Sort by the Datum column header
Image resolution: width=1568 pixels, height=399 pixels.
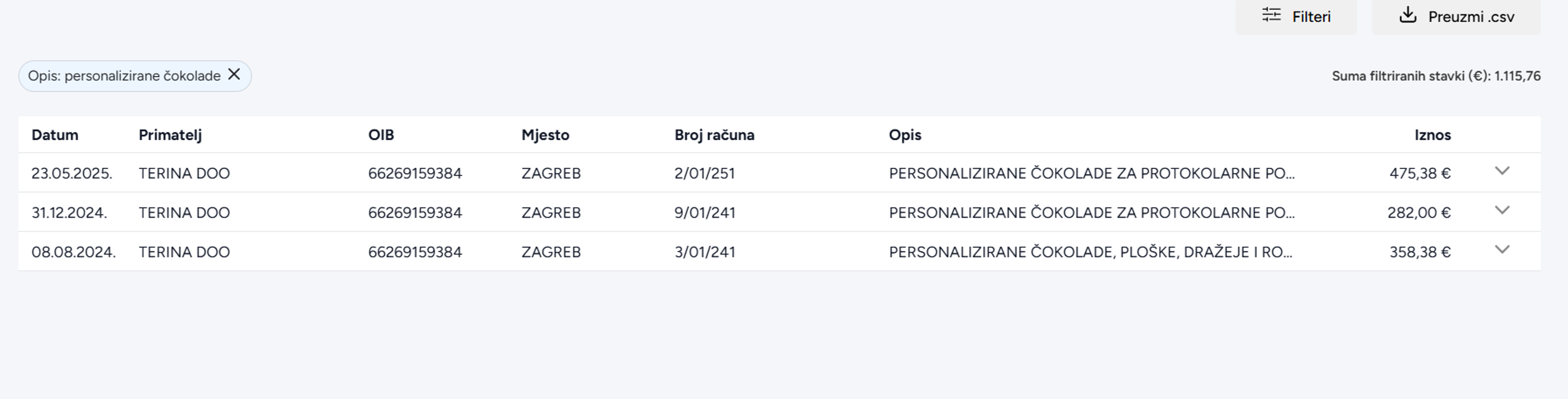coord(55,135)
